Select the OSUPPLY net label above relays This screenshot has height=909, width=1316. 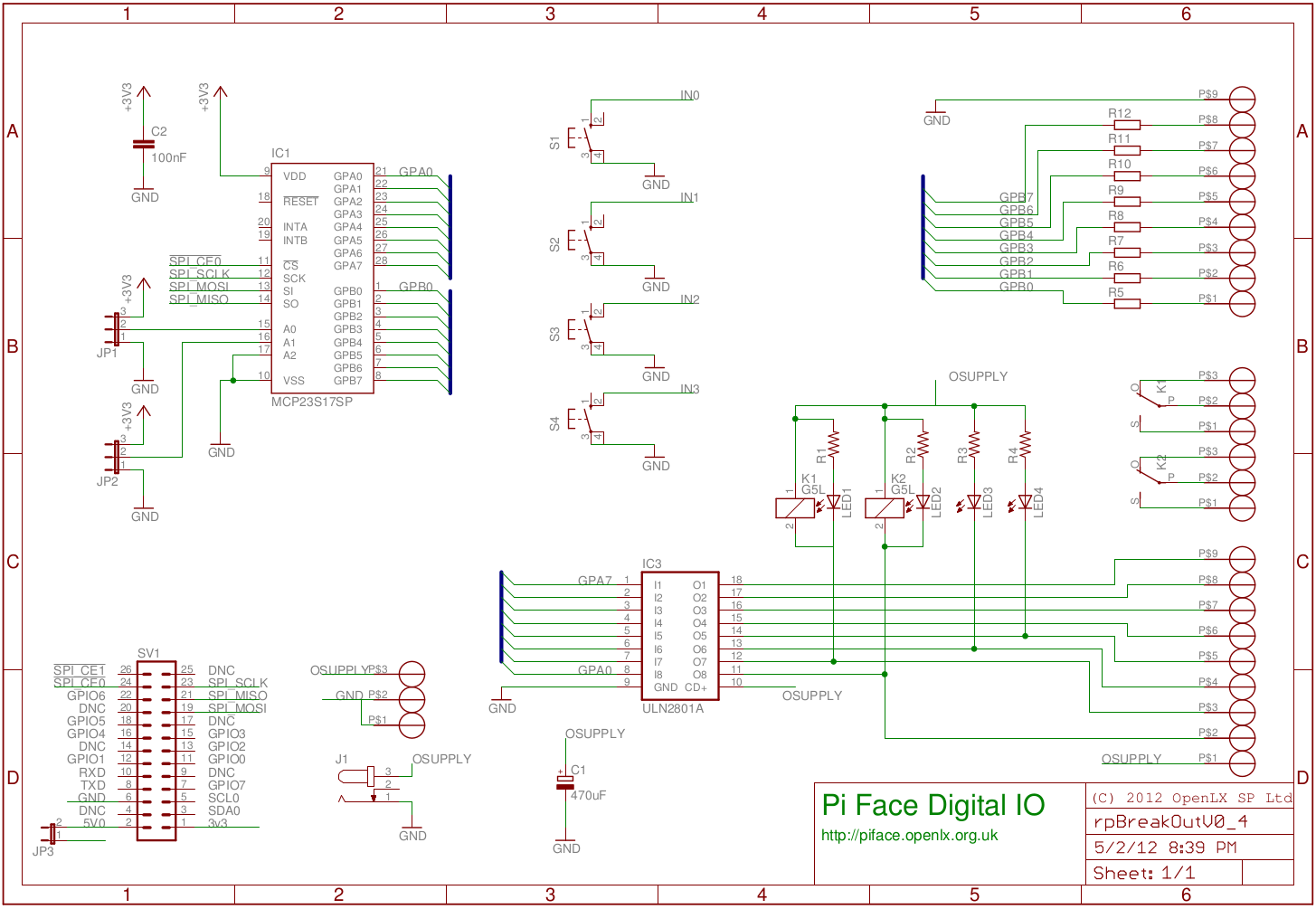[x=978, y=376]
